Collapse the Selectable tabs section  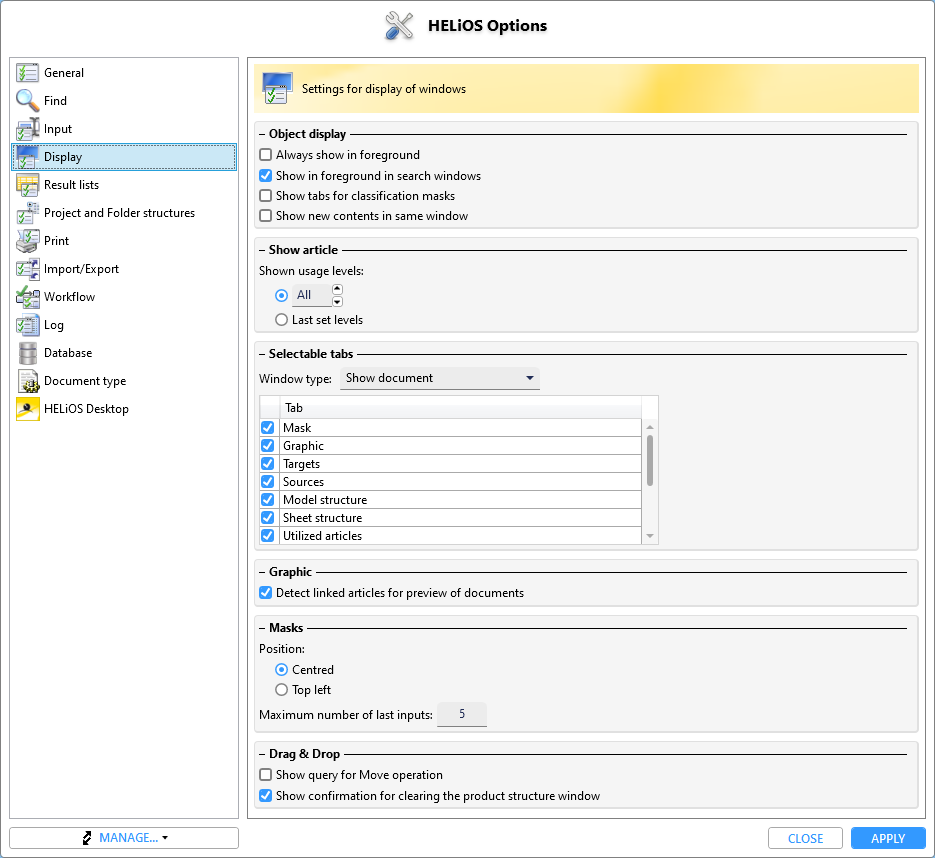262,354
